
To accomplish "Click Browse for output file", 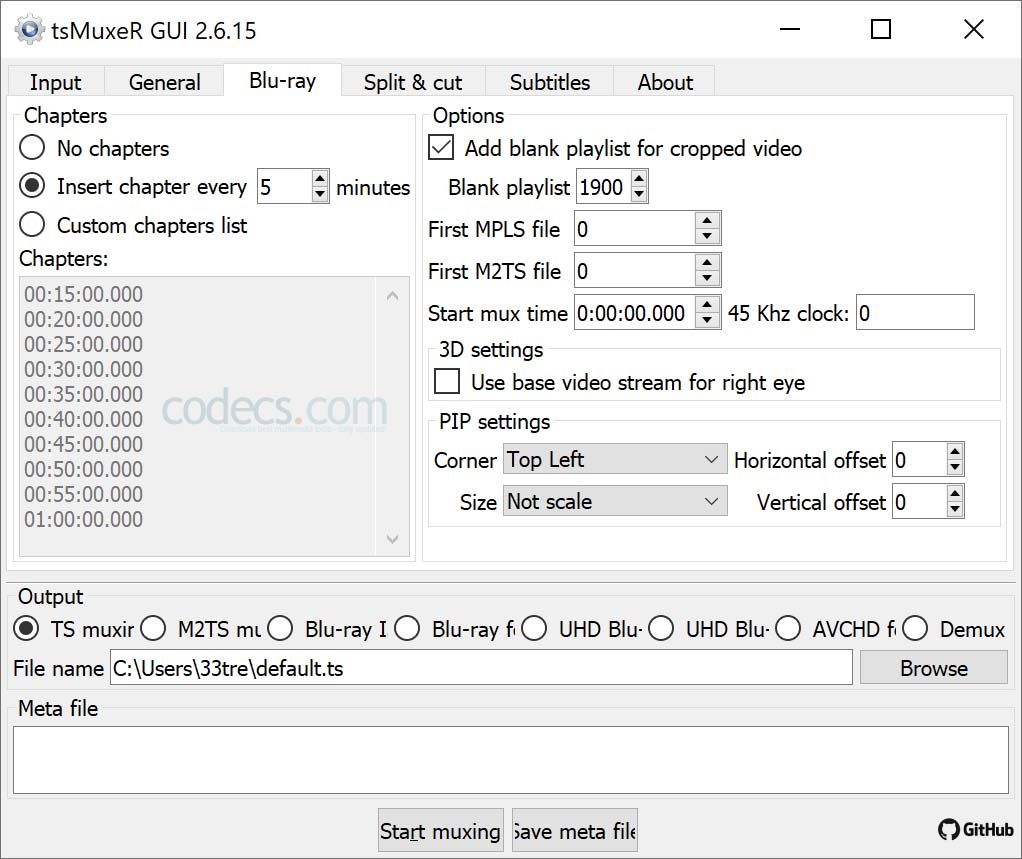I will [933, 668].
